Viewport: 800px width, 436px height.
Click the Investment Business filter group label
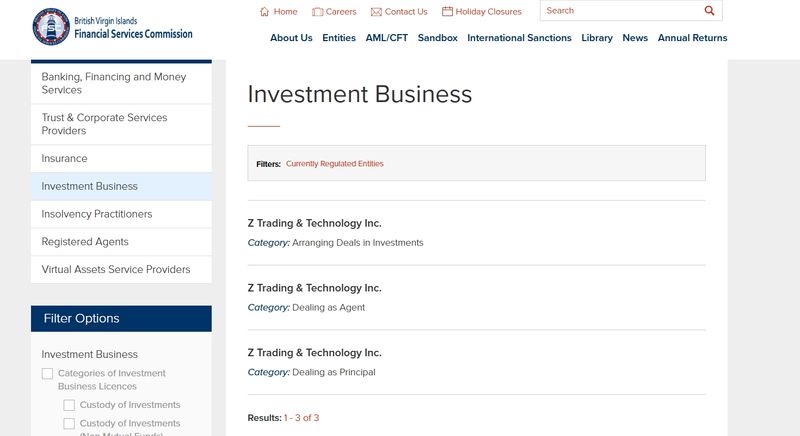point(89,354)
